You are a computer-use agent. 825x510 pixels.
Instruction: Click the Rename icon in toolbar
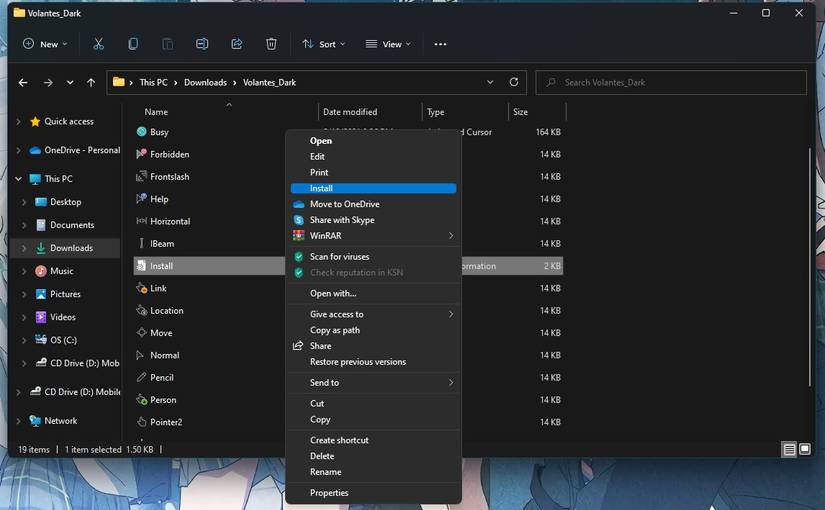coord(202,44)
